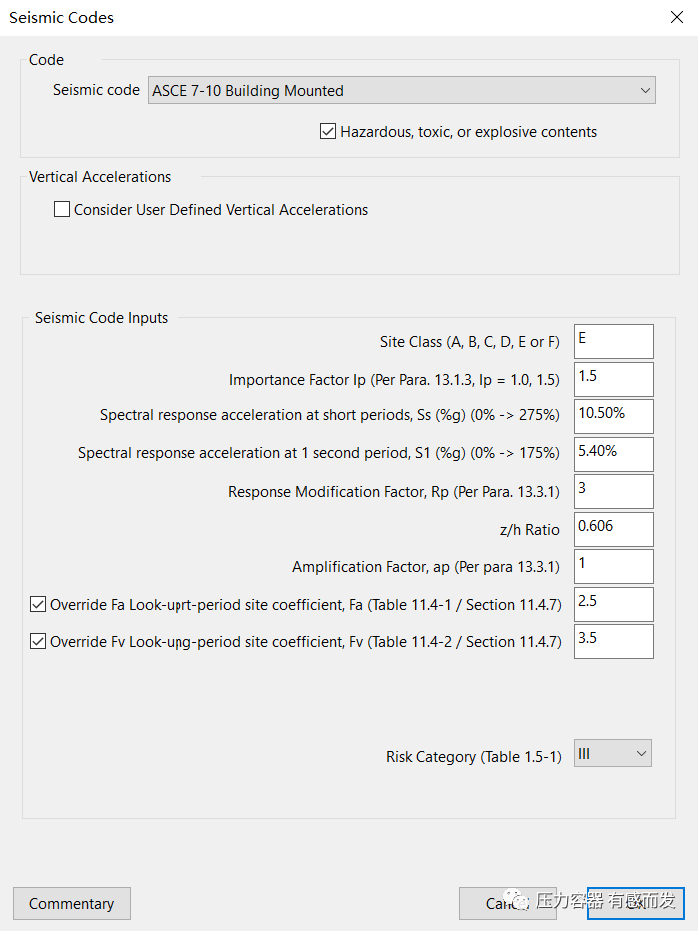Close the Seismic Codes dialog
Image resolution: width=698 pixels, height=931 pixels.
(676, 17)
